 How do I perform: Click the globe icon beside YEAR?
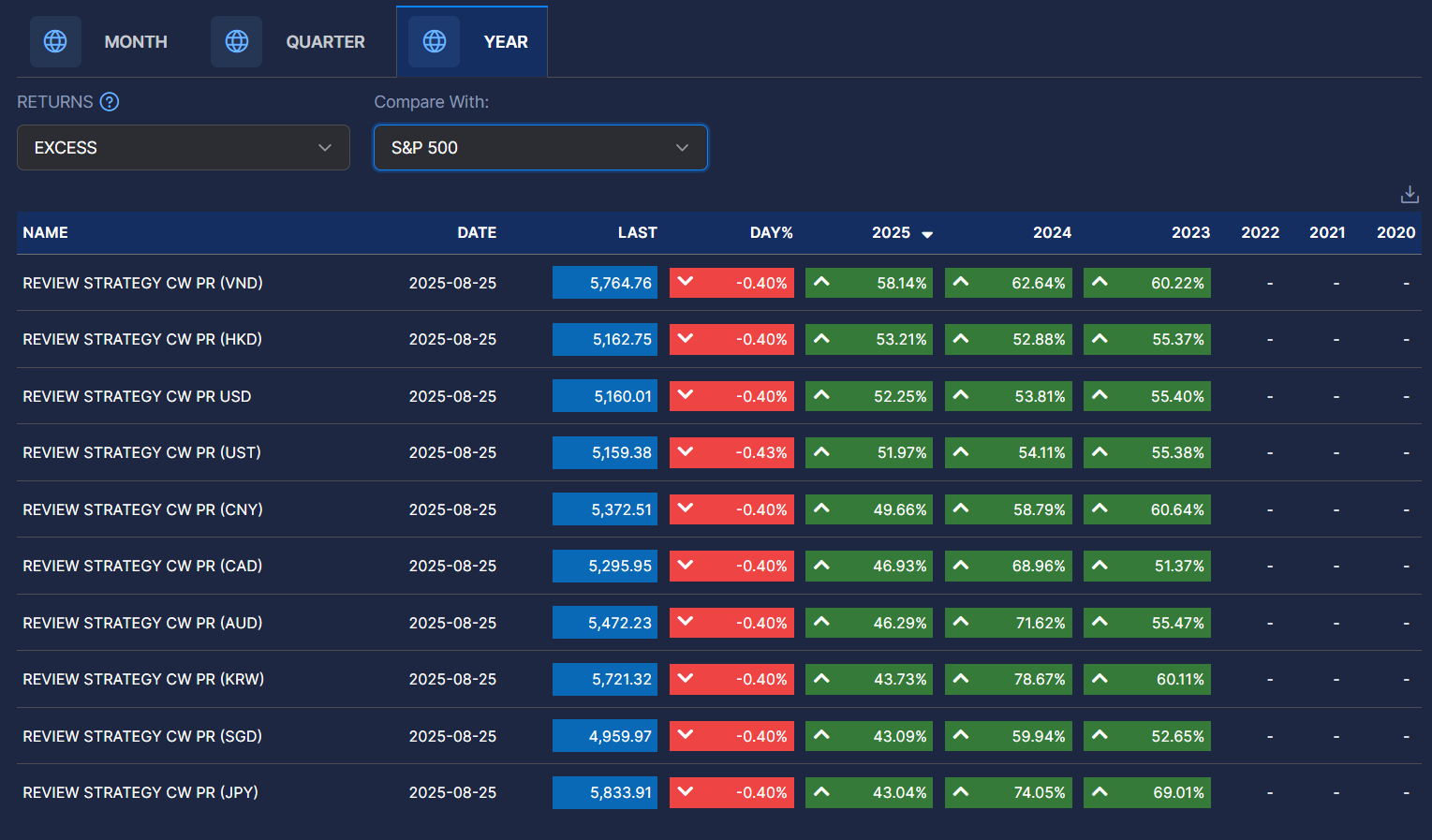[435, 41]
